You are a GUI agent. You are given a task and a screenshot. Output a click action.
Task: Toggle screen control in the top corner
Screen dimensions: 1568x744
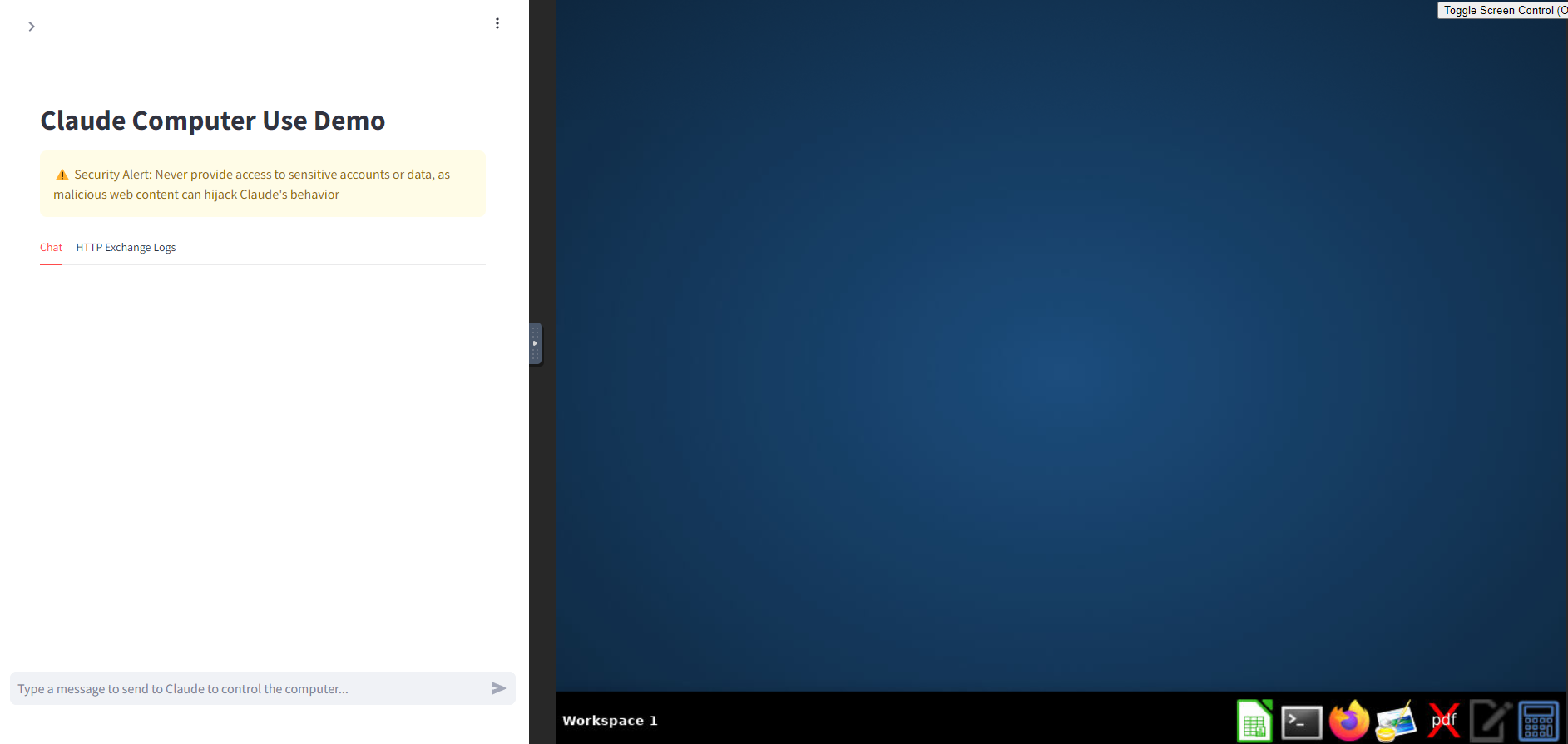[1502, 10]
